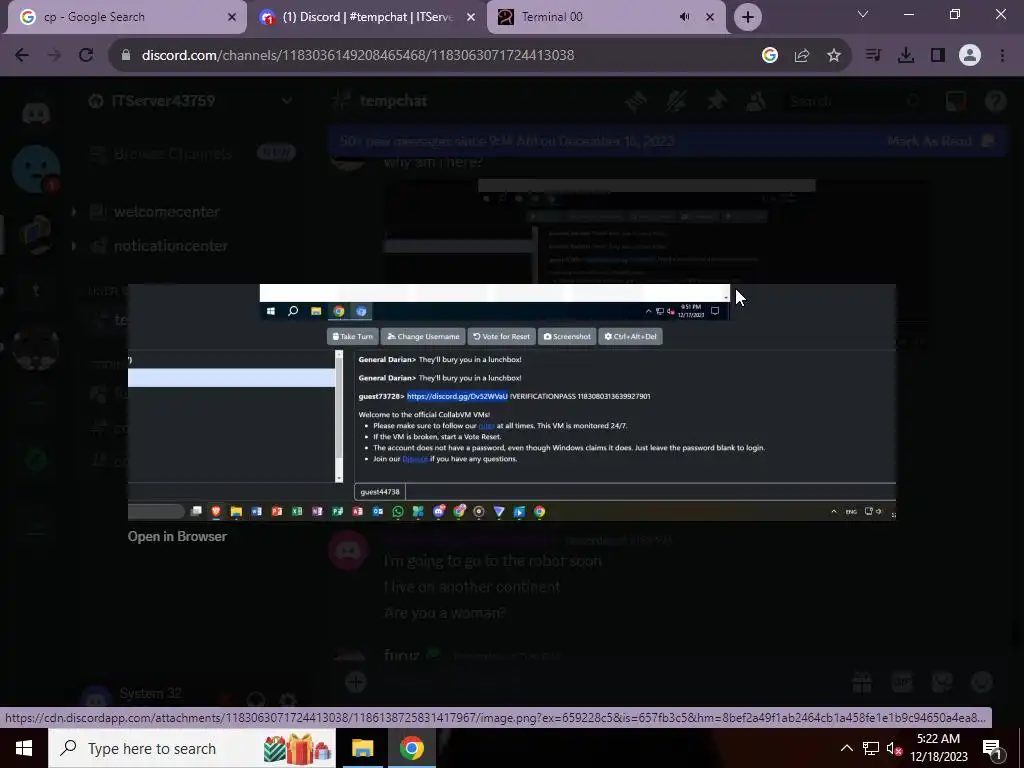
Task: Share this page with the share icon
Action: point(802,56)
